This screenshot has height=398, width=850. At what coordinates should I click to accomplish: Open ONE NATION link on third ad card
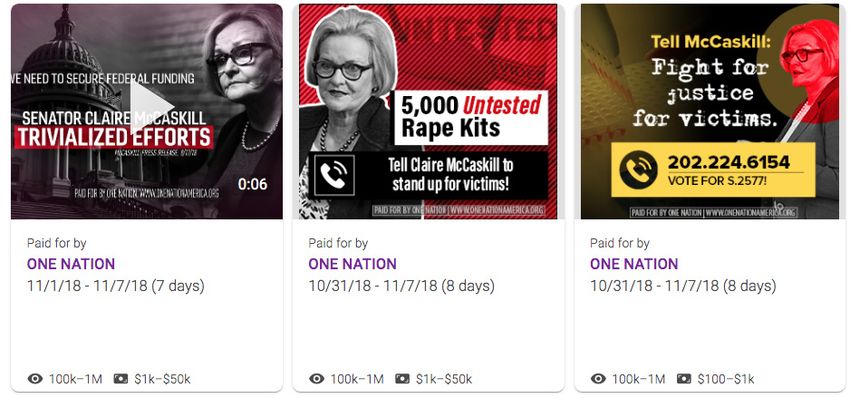pos(634,264)
